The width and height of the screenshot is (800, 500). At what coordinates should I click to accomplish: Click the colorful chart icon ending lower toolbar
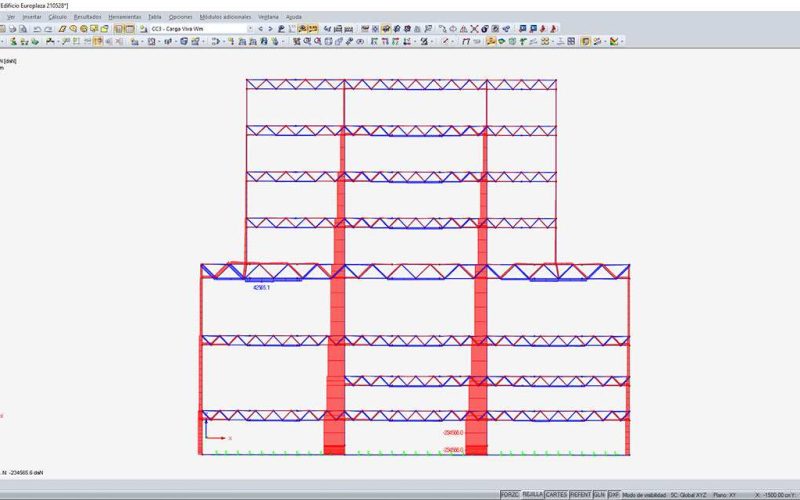[x=614, y=41]
